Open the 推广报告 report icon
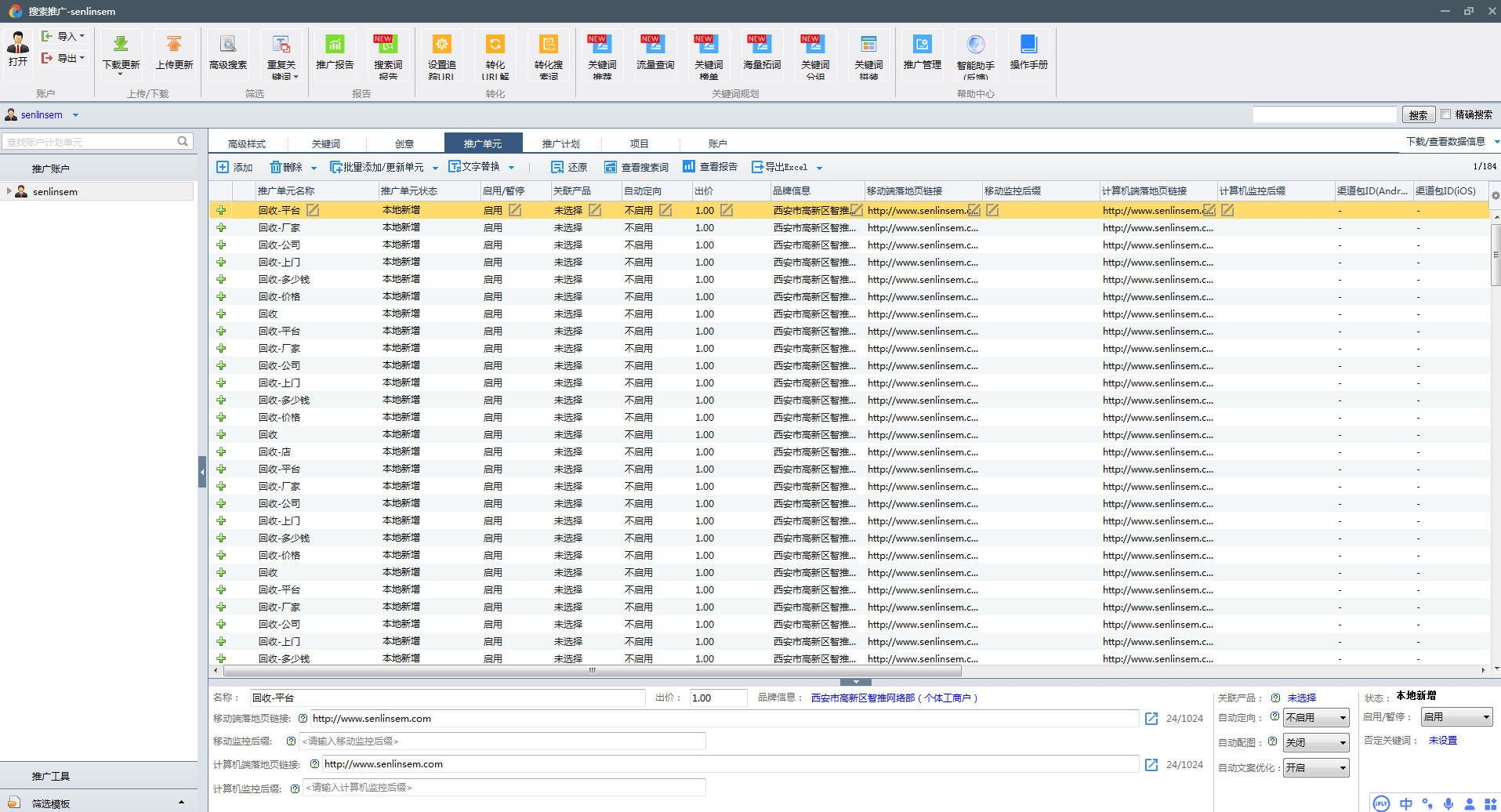 coord(335,45)
